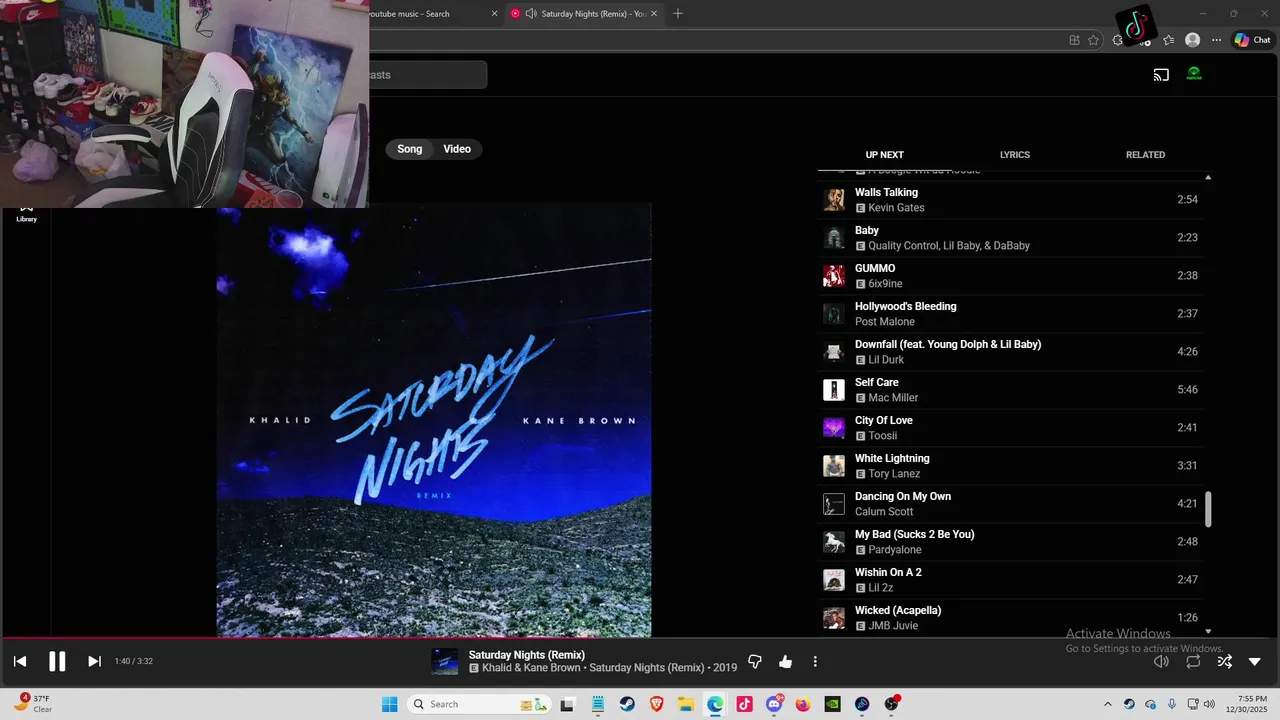1280x720 pixels.
Task: Add this page to favorites with the star
Action: coord(1093,40)
